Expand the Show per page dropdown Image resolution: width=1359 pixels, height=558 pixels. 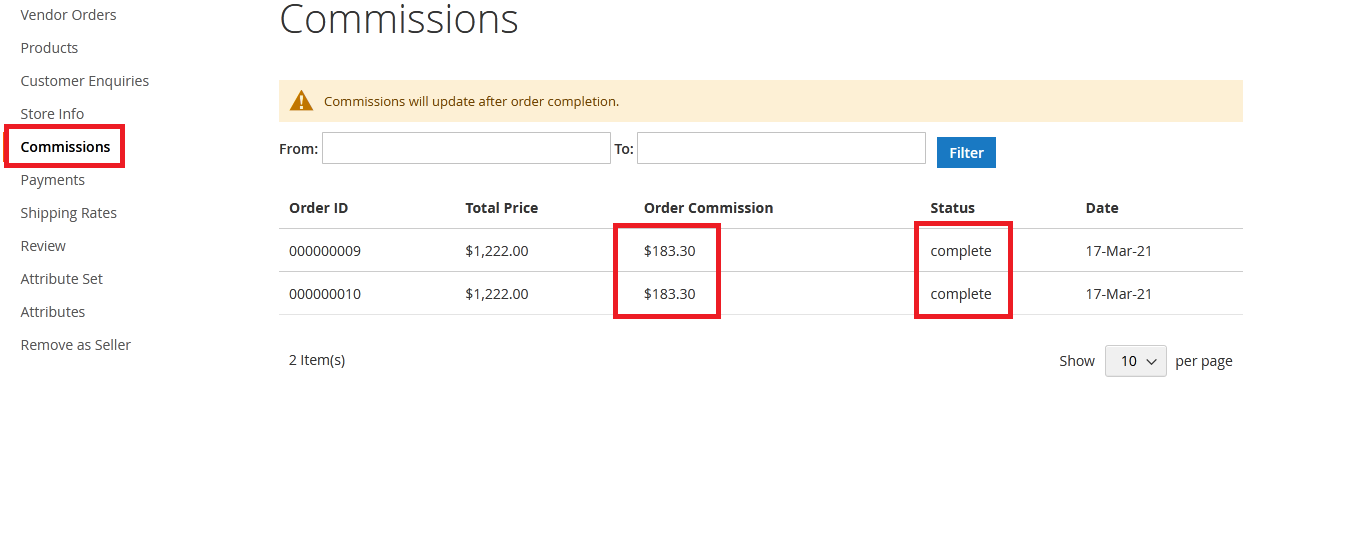click(1135, 361)
